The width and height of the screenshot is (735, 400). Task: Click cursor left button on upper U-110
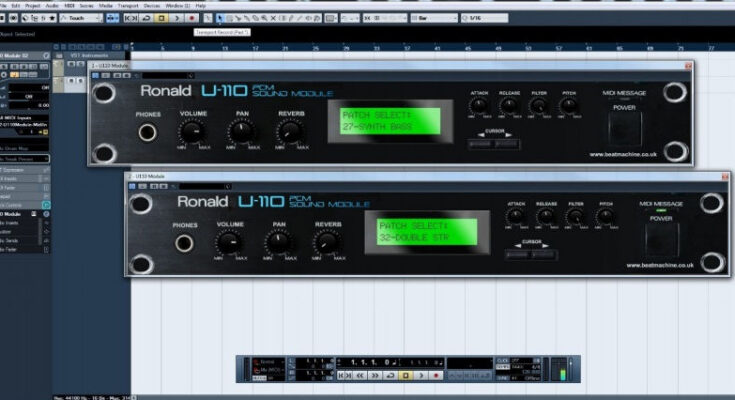(x=482, y=144)
